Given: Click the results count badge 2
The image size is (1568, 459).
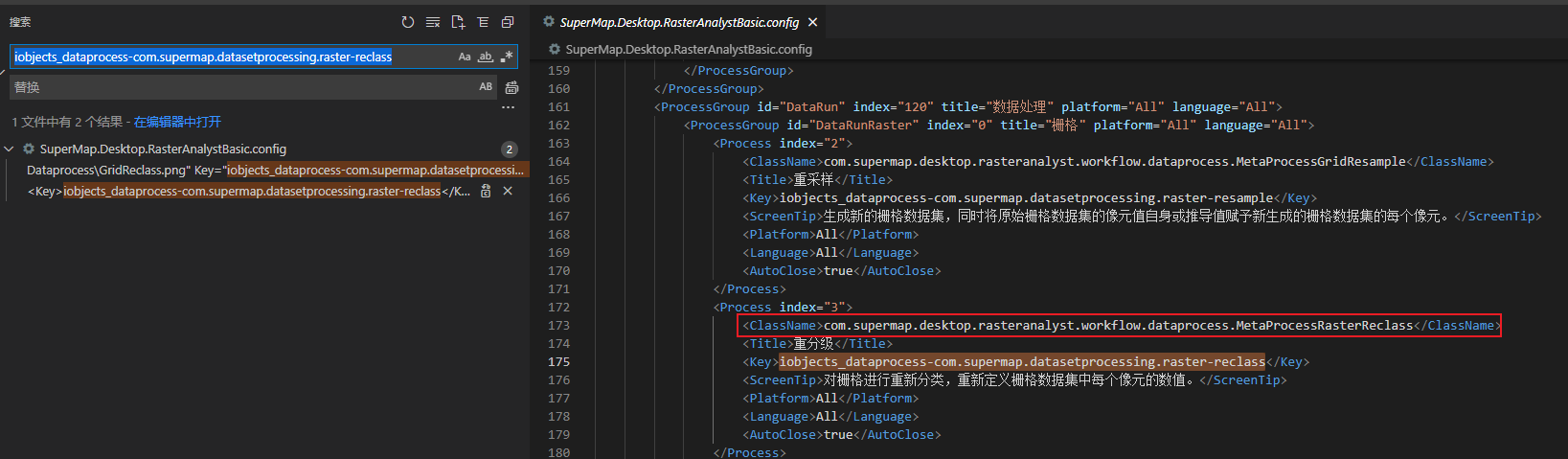Looking at the screenshot, I should pyautogui.click(x=510, y=149).
